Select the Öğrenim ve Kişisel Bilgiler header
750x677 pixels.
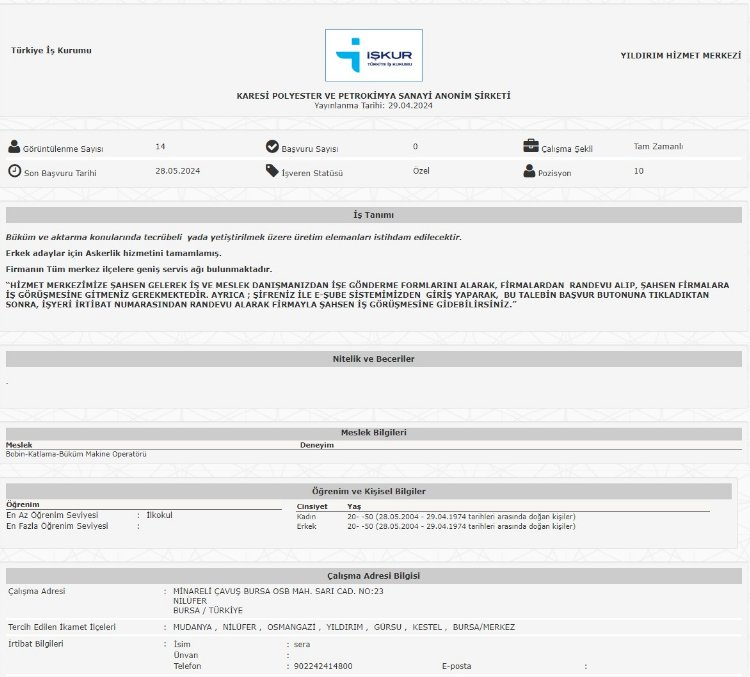(374, 491)
